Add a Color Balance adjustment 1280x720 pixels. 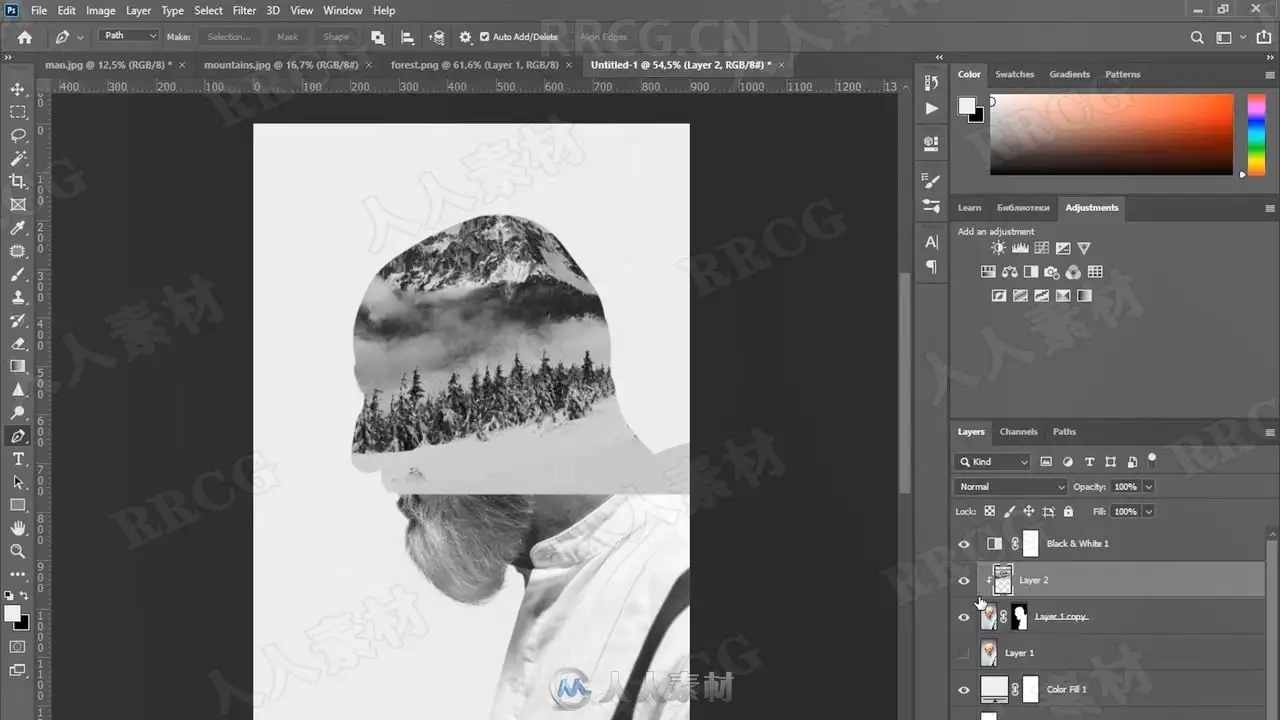pyautogui.click(x=1009, y=272)
